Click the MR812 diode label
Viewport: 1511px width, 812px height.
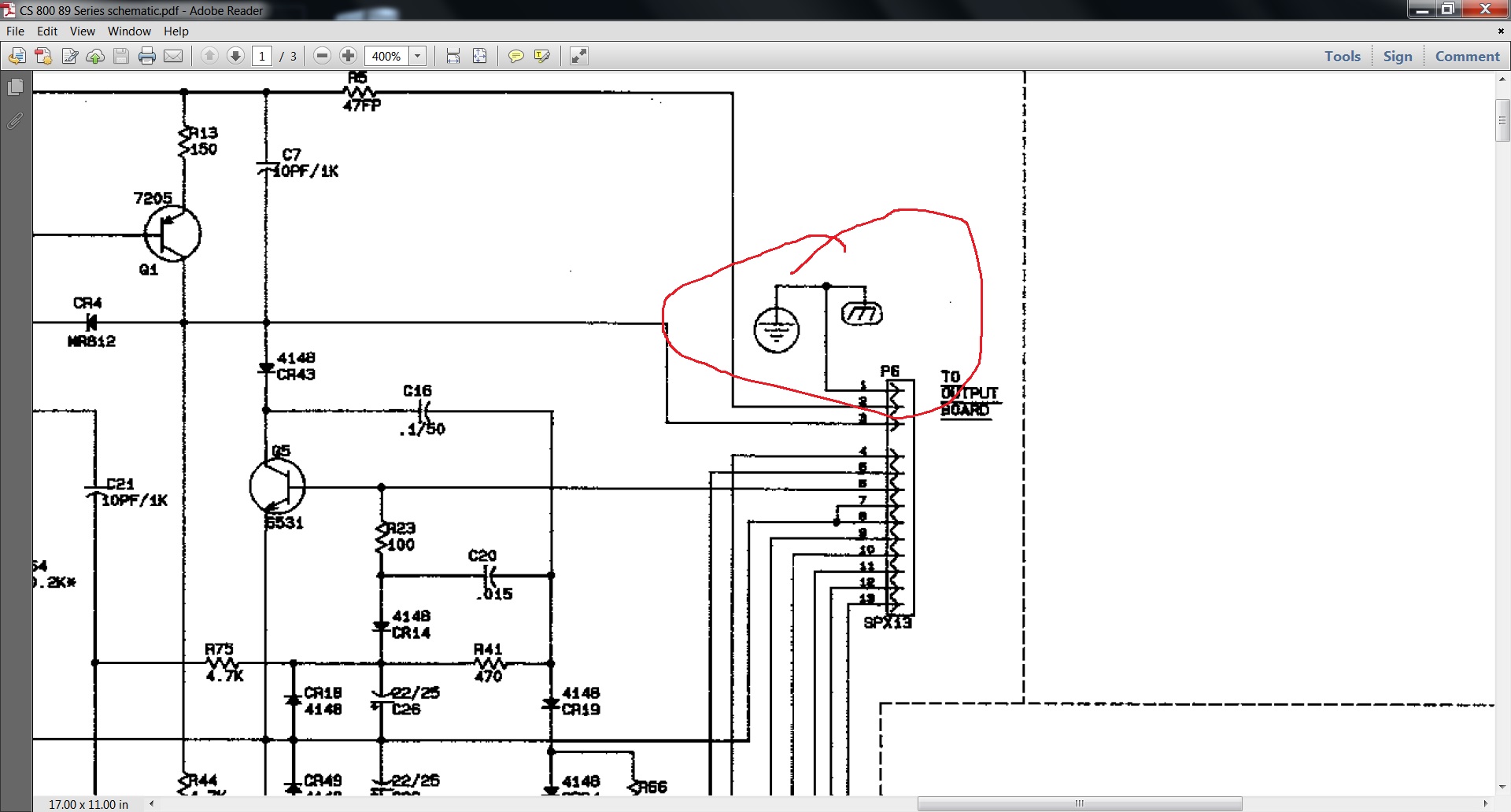point(91,341)
